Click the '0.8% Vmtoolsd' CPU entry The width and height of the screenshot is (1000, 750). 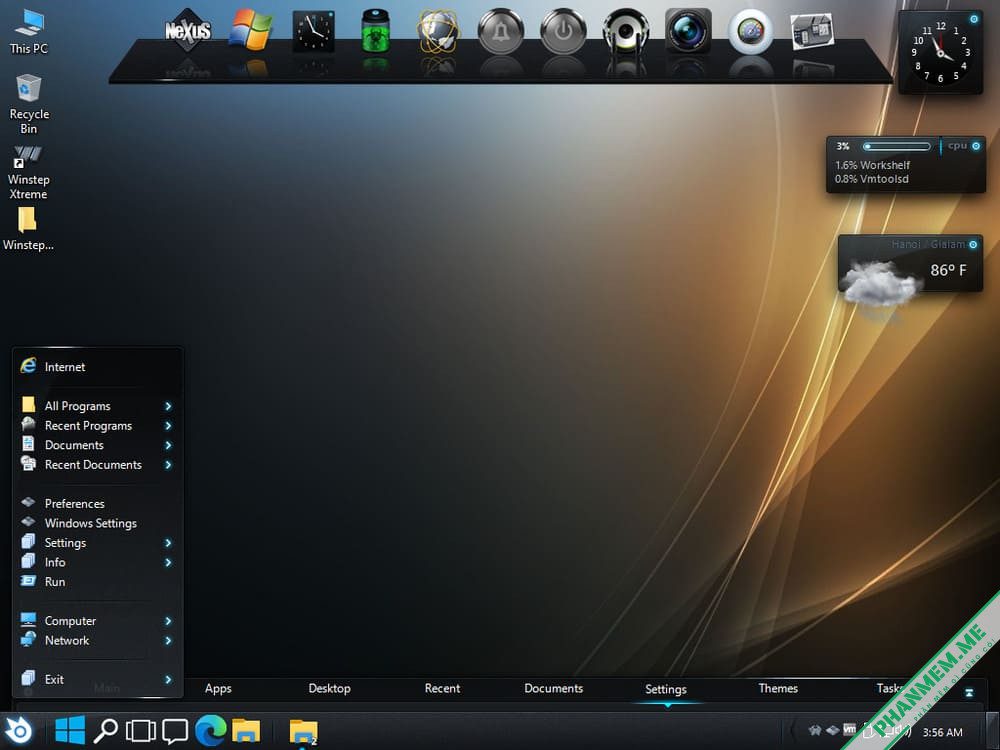[x=872, y=179]
